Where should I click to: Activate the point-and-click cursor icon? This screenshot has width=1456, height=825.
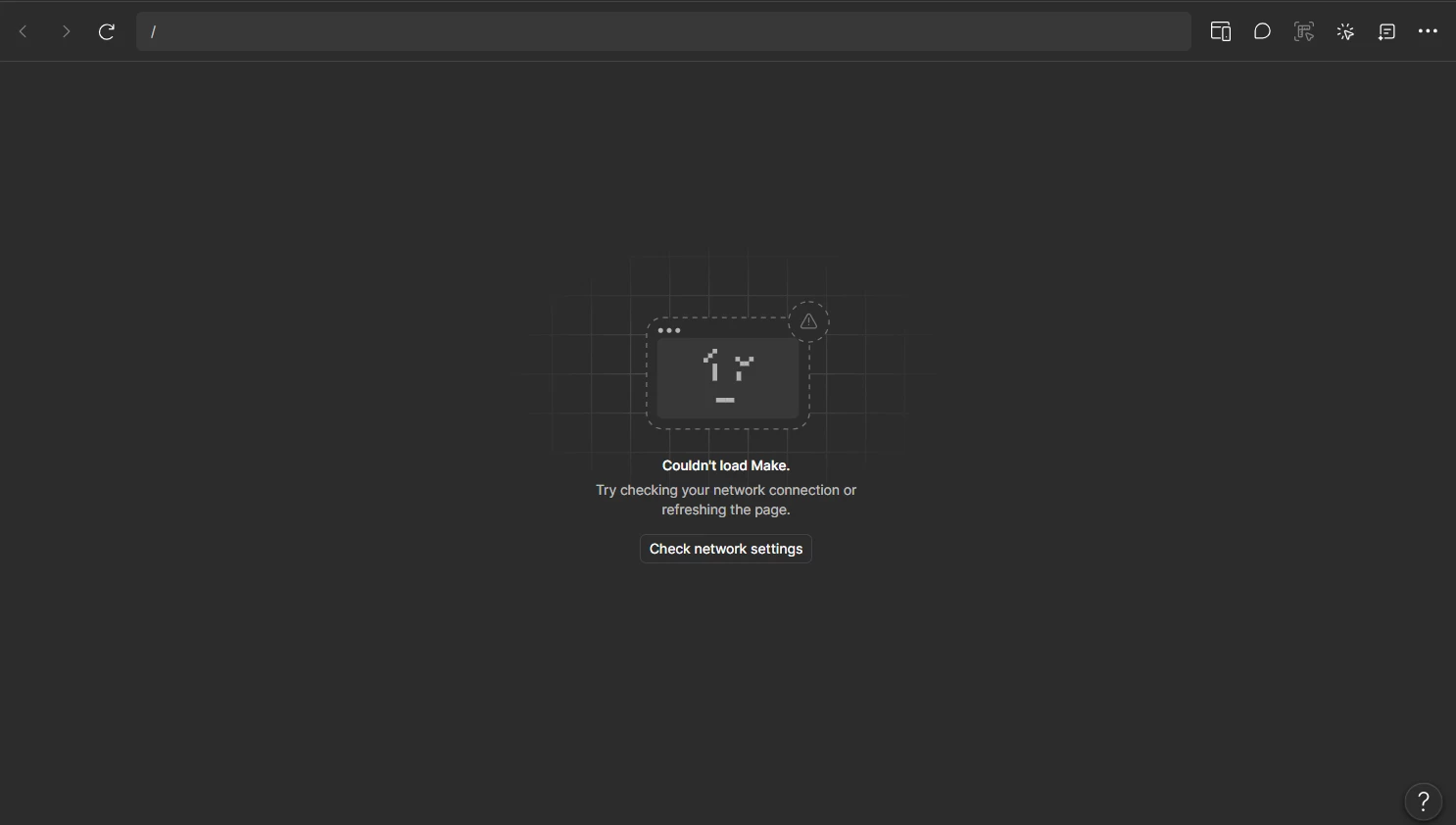pos(1345,31)
